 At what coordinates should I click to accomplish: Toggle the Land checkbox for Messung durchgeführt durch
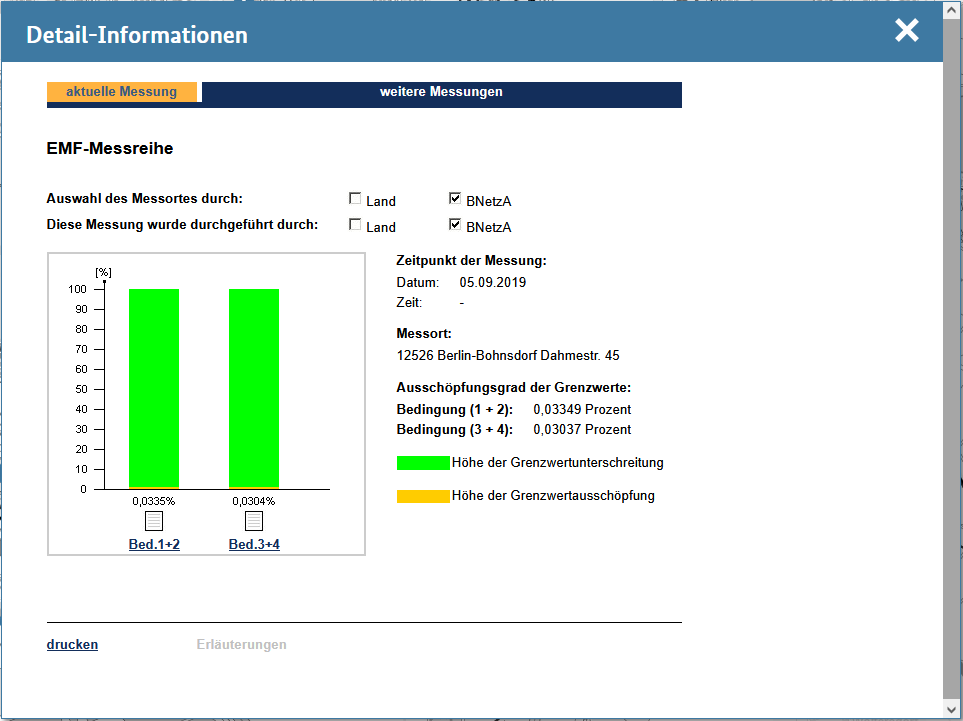pyautogui.click(x=355, y=224)
